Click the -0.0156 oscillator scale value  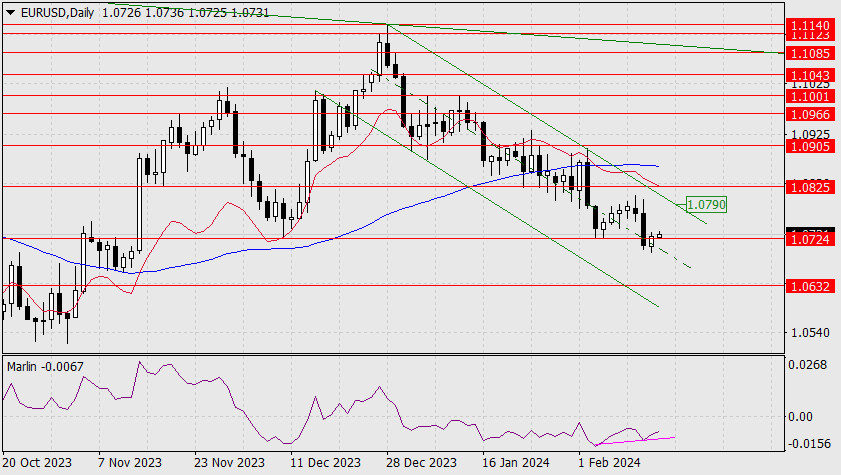pyautogui.click(x=809, y=443)
